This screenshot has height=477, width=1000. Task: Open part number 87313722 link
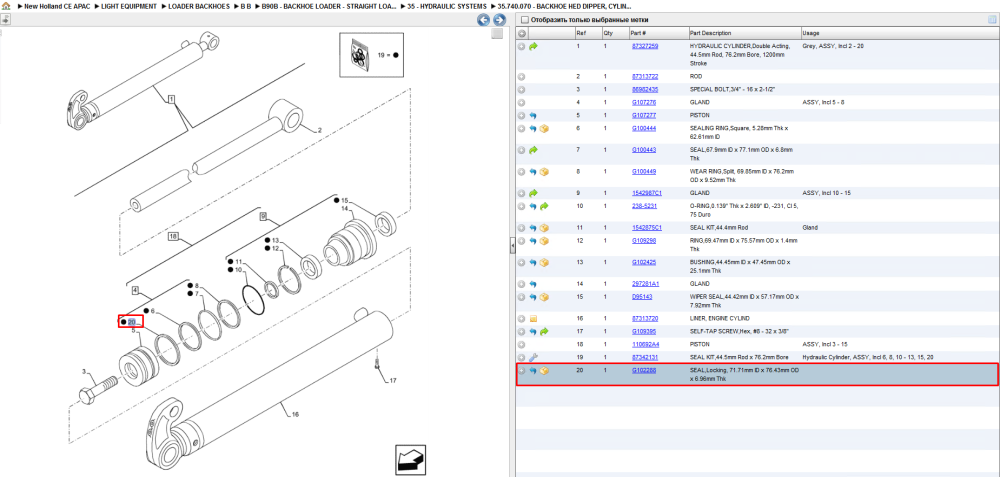pos(645,77)
